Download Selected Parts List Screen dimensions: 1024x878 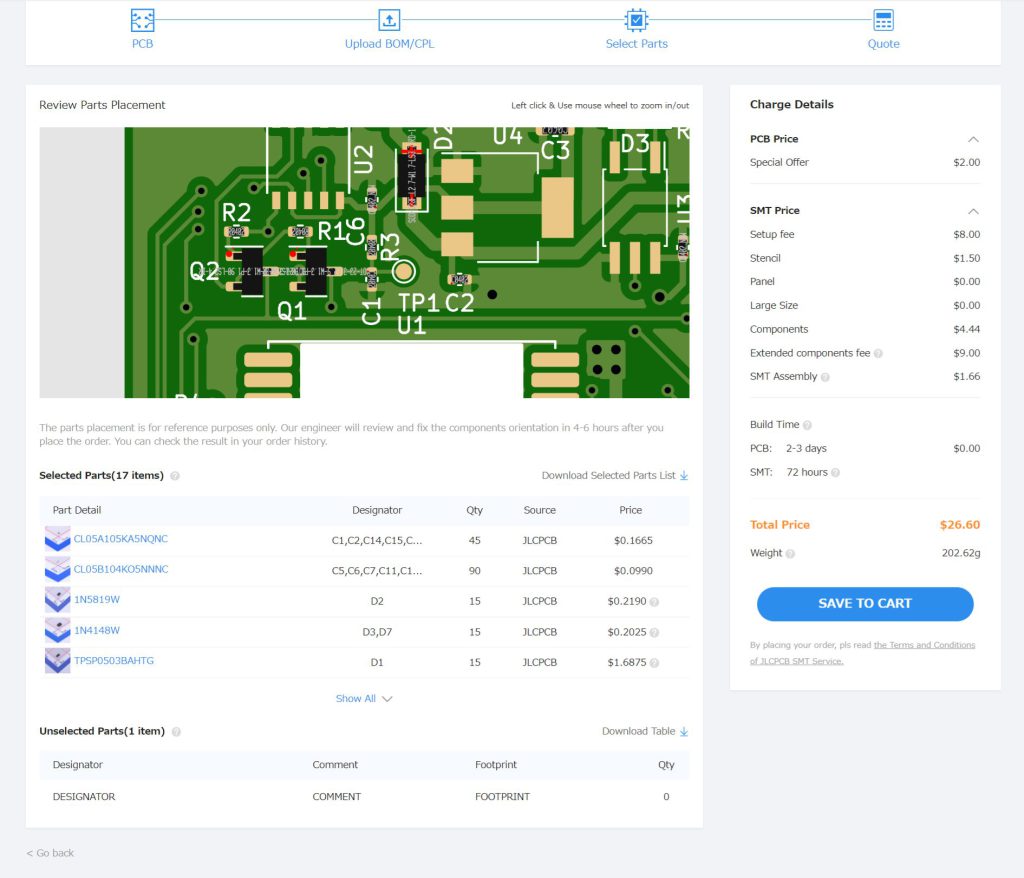(614, 476)
